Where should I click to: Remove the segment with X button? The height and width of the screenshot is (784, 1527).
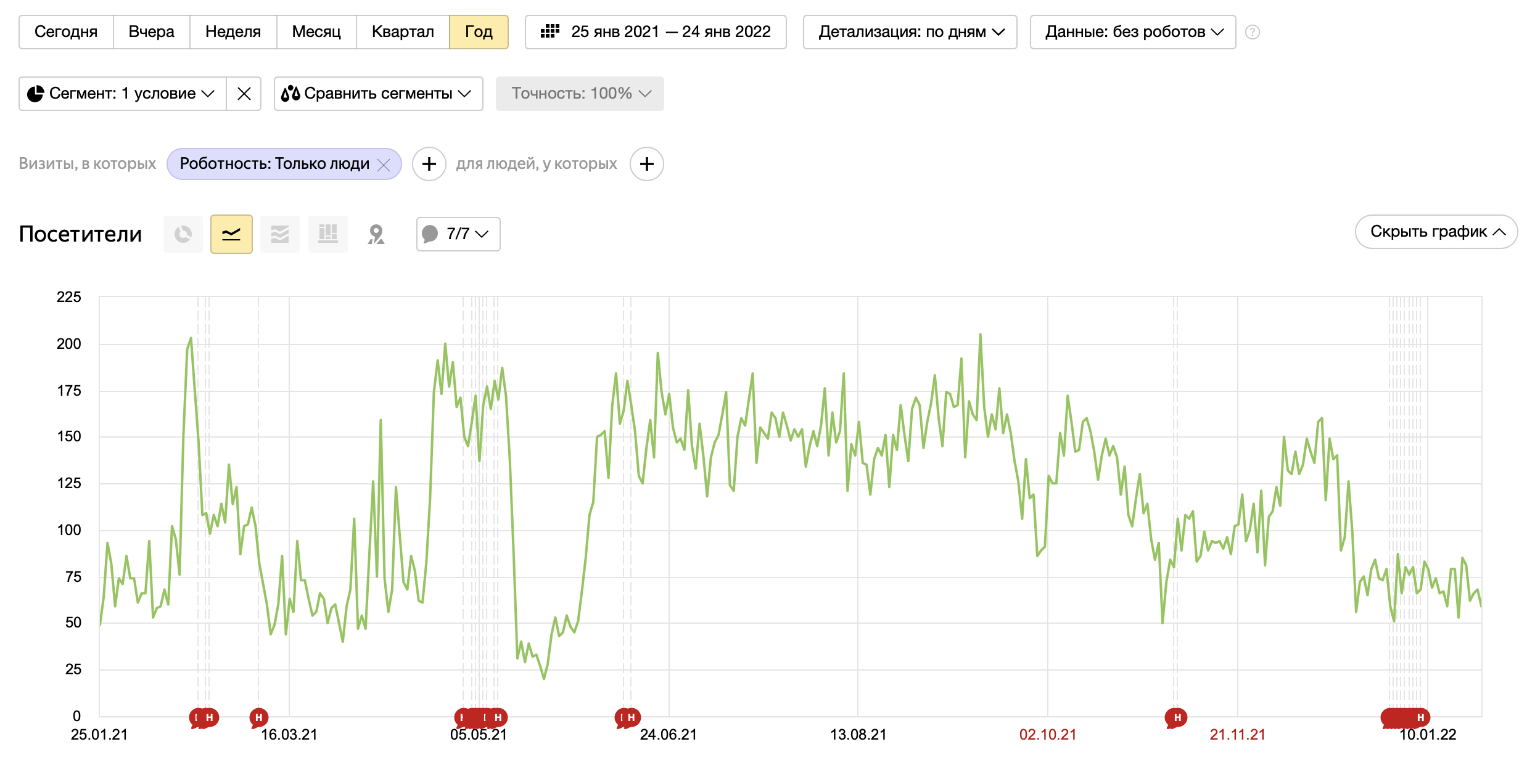coord(244,94)
